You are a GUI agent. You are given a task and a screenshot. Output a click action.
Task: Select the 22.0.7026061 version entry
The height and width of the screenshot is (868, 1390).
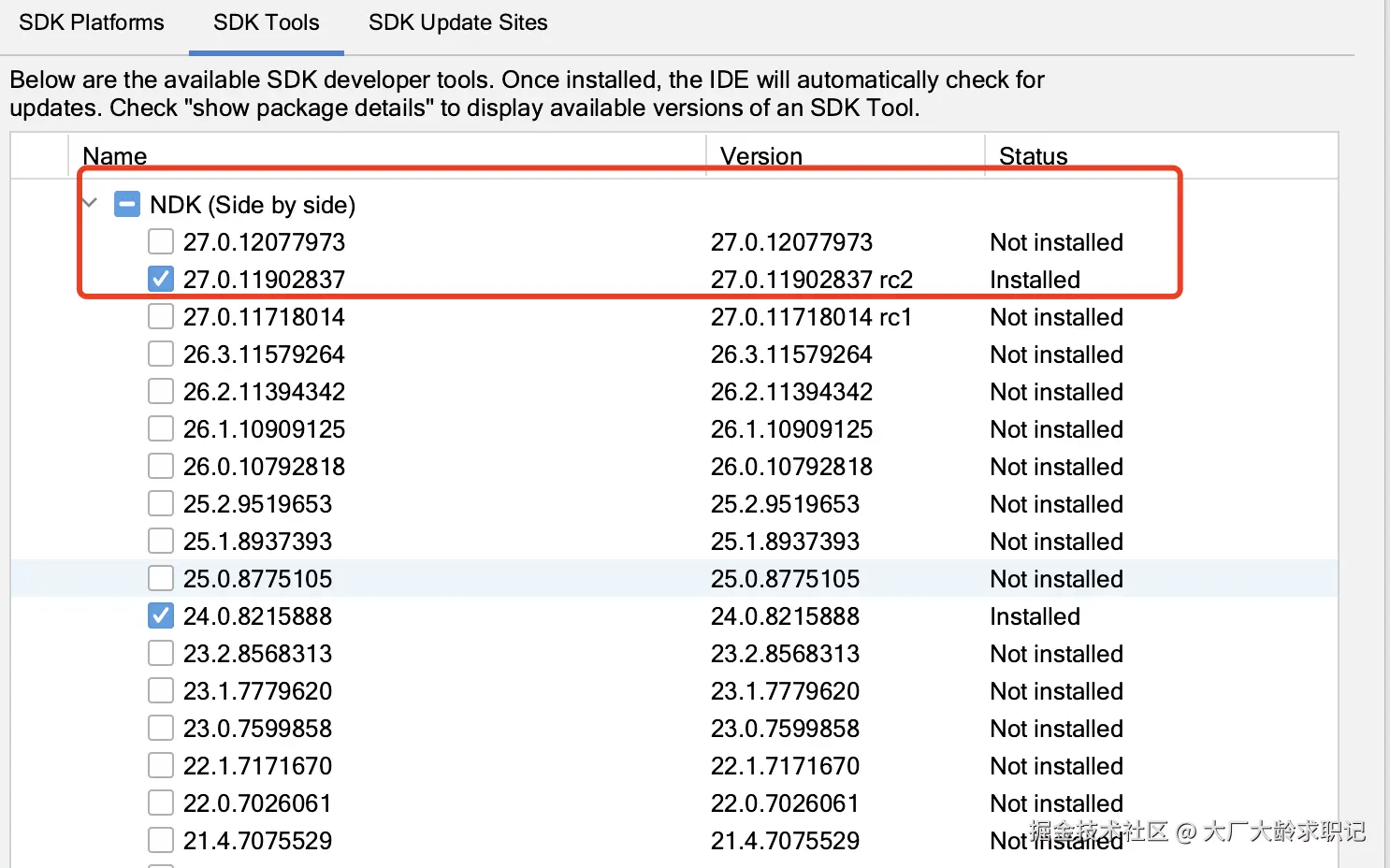coord(784,803)
